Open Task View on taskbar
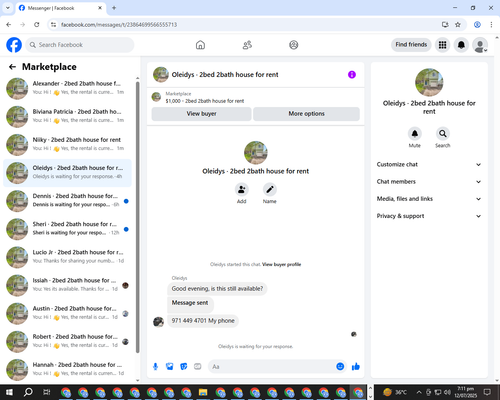The width and height of the screenshot is (500, 400). click(47, 392)
